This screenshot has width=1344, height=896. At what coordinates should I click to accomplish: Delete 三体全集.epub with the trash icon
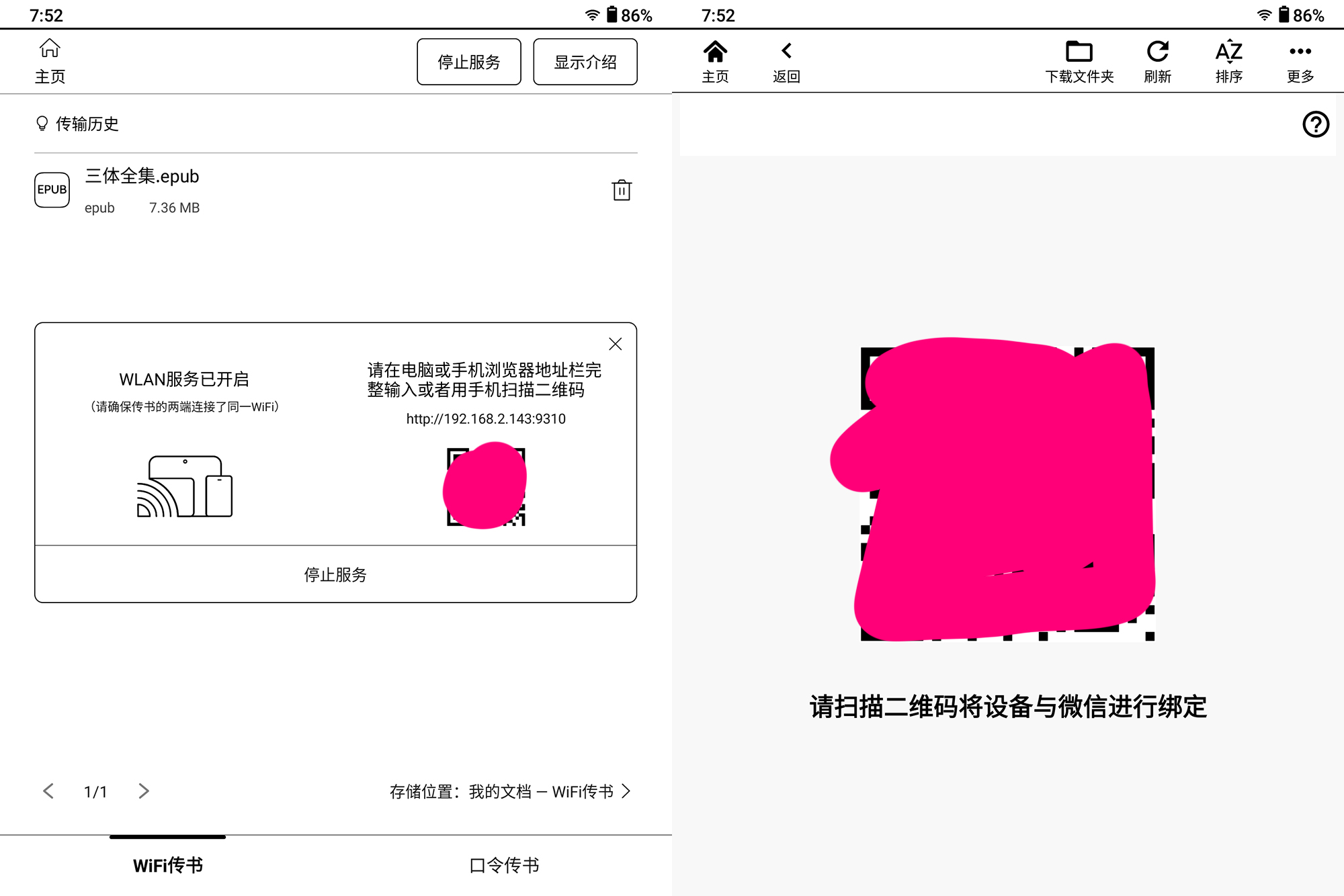622,191
